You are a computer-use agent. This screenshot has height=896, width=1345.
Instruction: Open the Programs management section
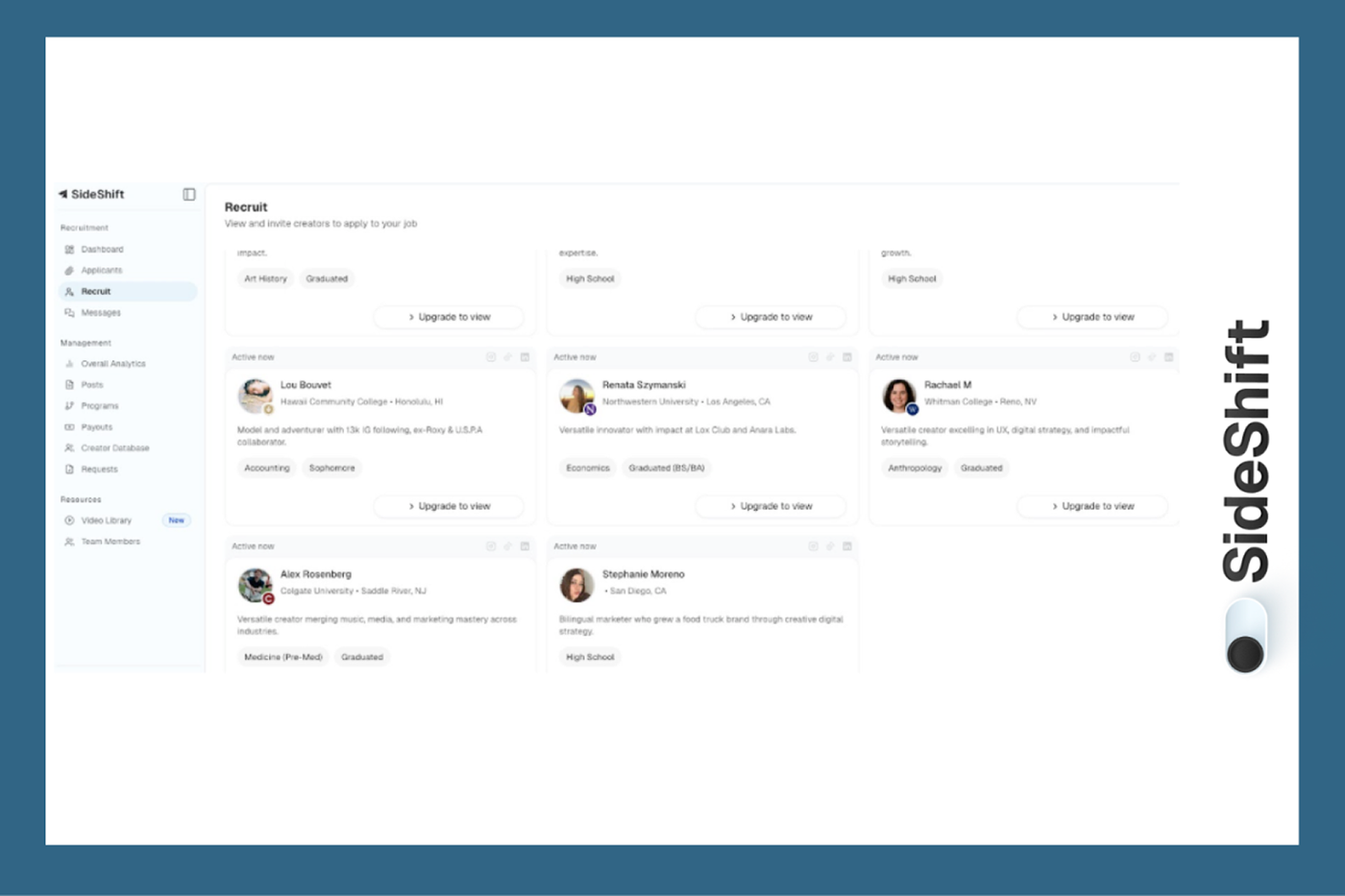click(99, 405)
